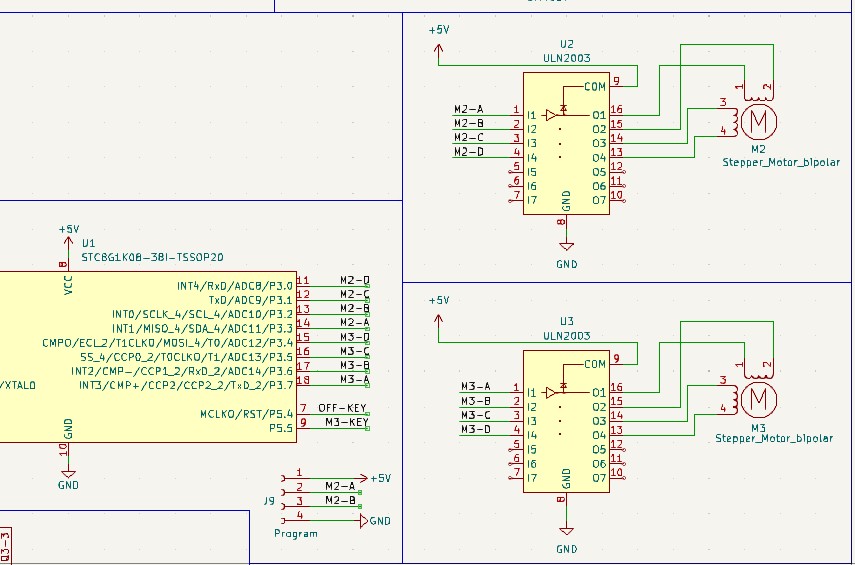Click the GND symbol below U3

tap(567, 529)
